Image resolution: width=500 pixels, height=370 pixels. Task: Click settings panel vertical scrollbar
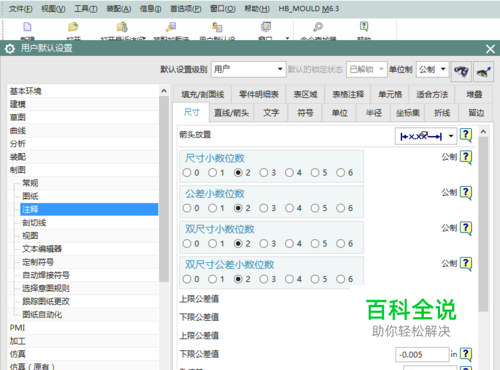[483, 223]
